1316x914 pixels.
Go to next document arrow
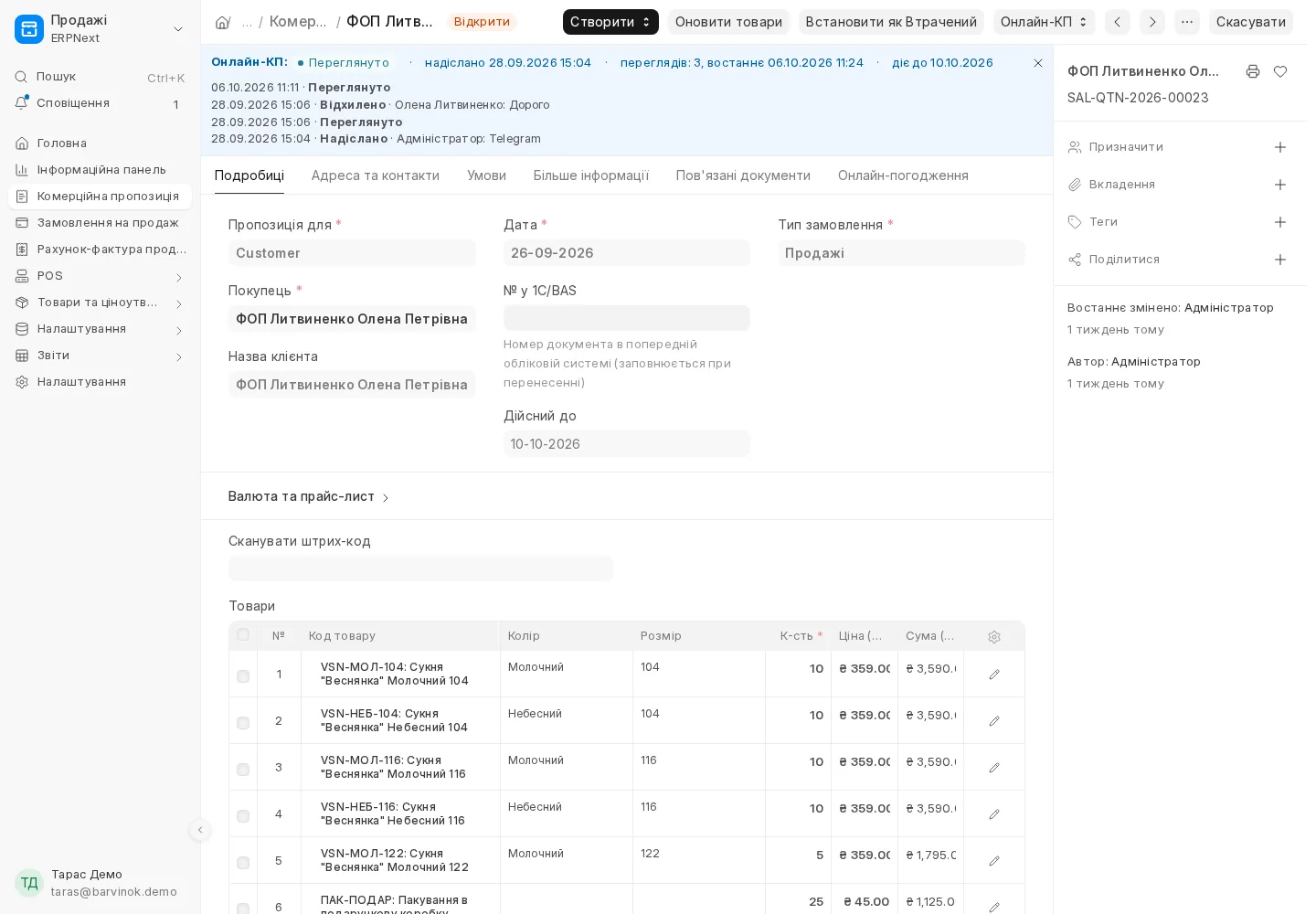[x=1152, y=22]
